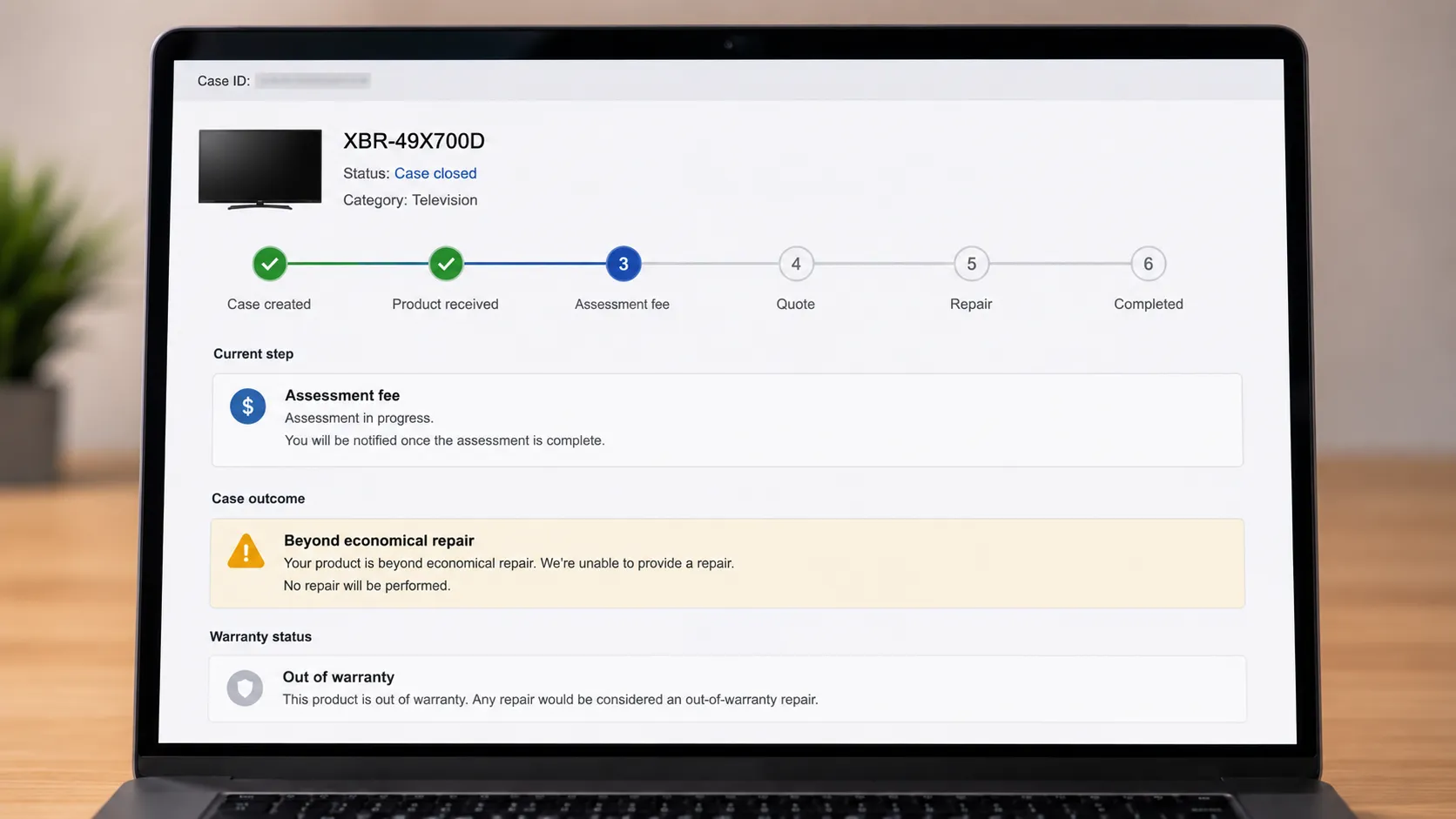Open the television product thumbnail
1456x819 pixels.
click(260, 170)
